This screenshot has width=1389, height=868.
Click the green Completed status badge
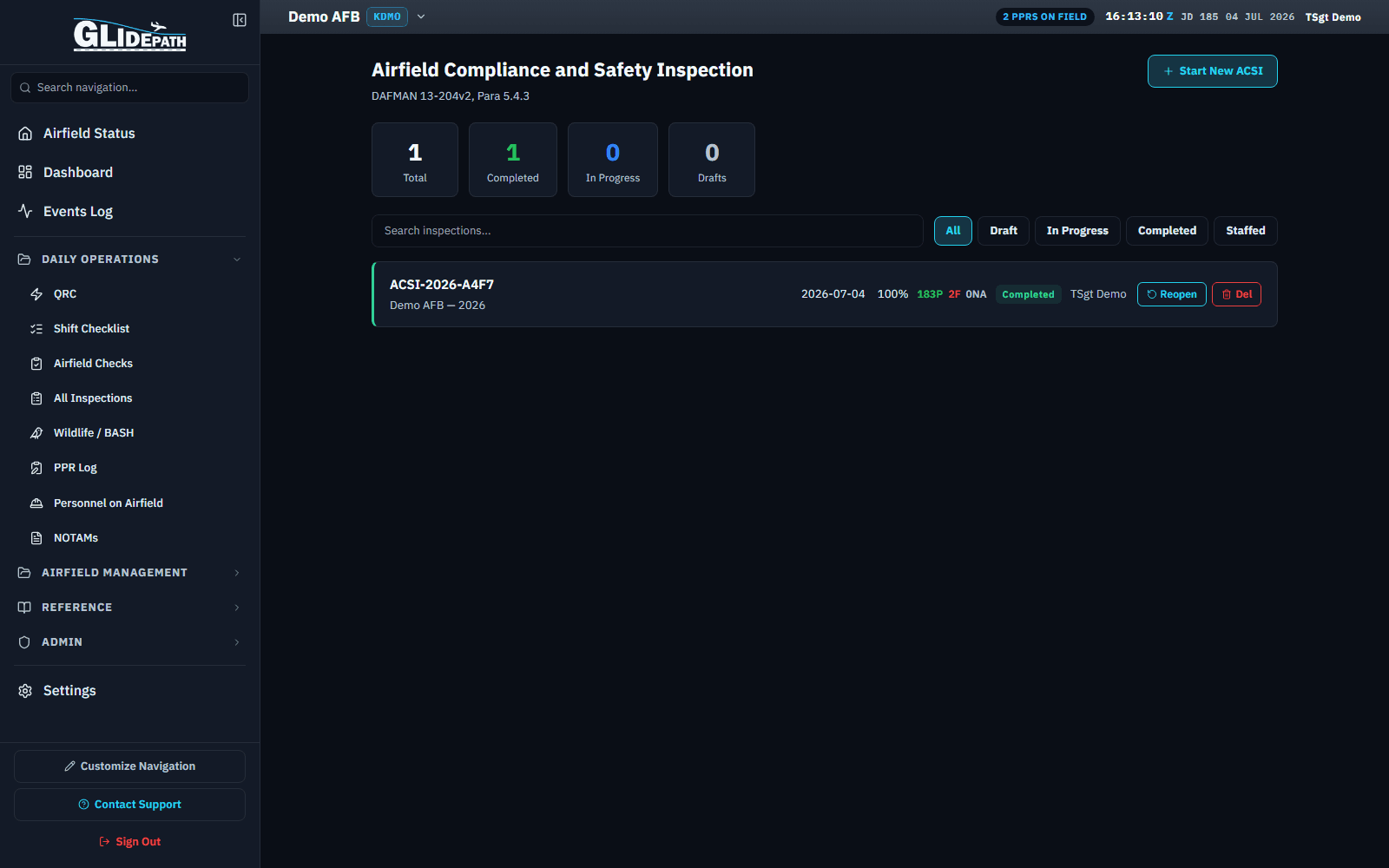click(1028, 294)
